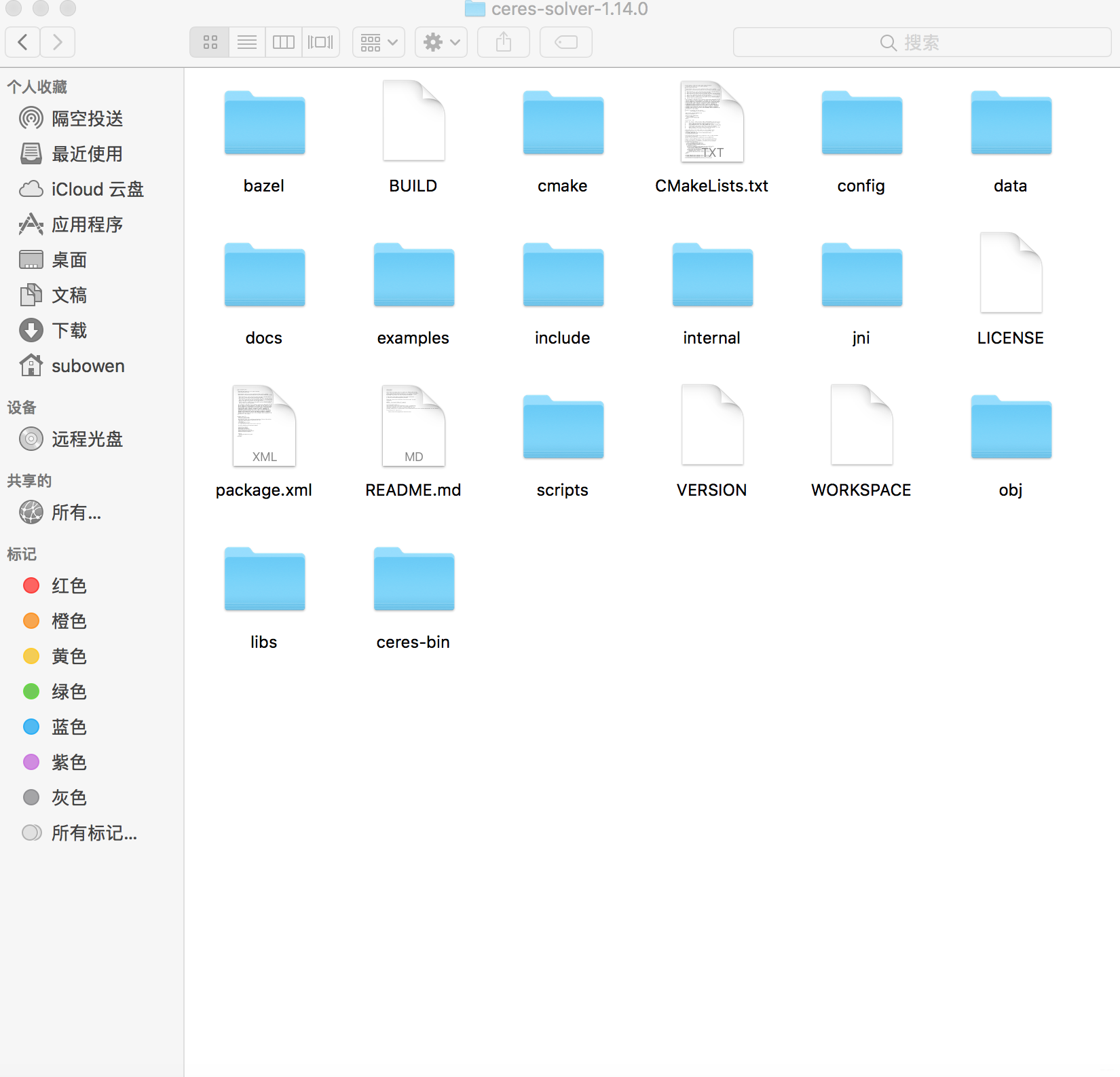Open the gear action menu
This screenshot has width=1120, height=1077.
coord(441,42)
